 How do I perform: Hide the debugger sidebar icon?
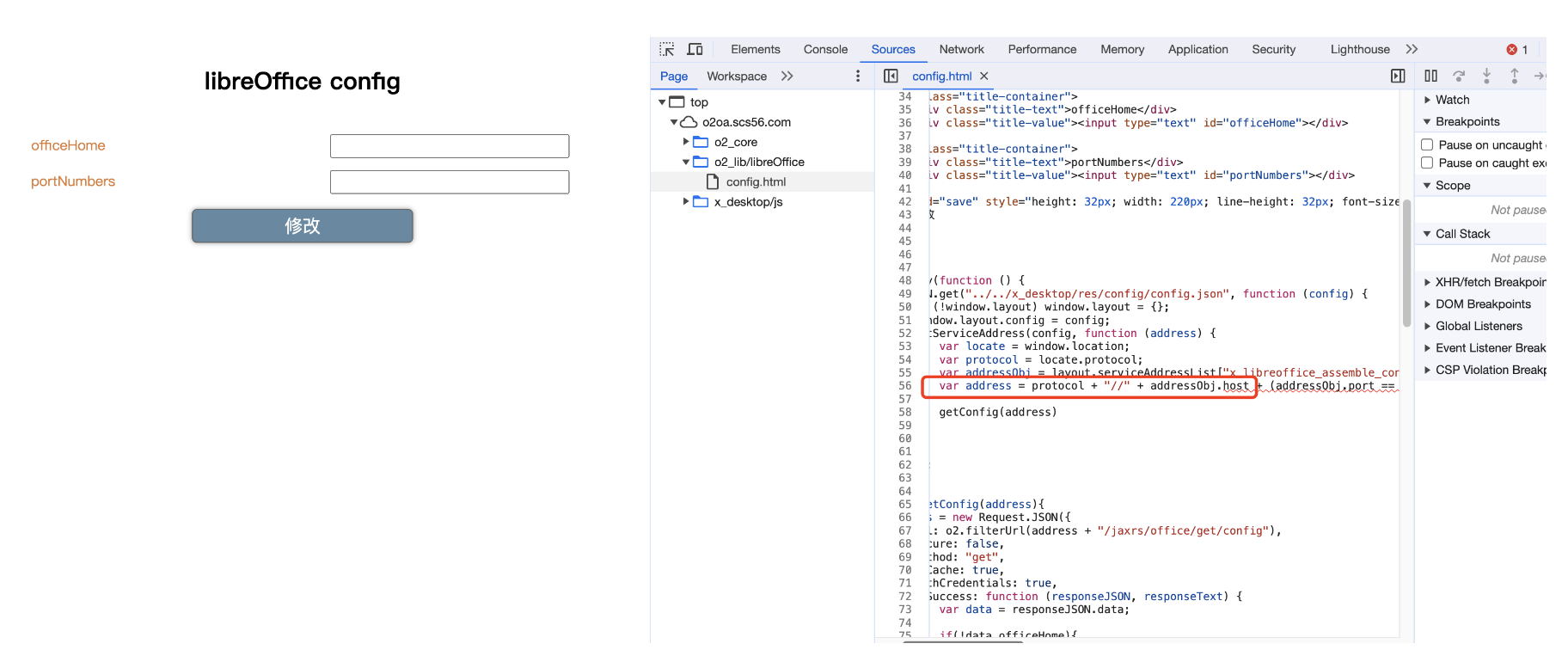click(x=1398, y=76)
